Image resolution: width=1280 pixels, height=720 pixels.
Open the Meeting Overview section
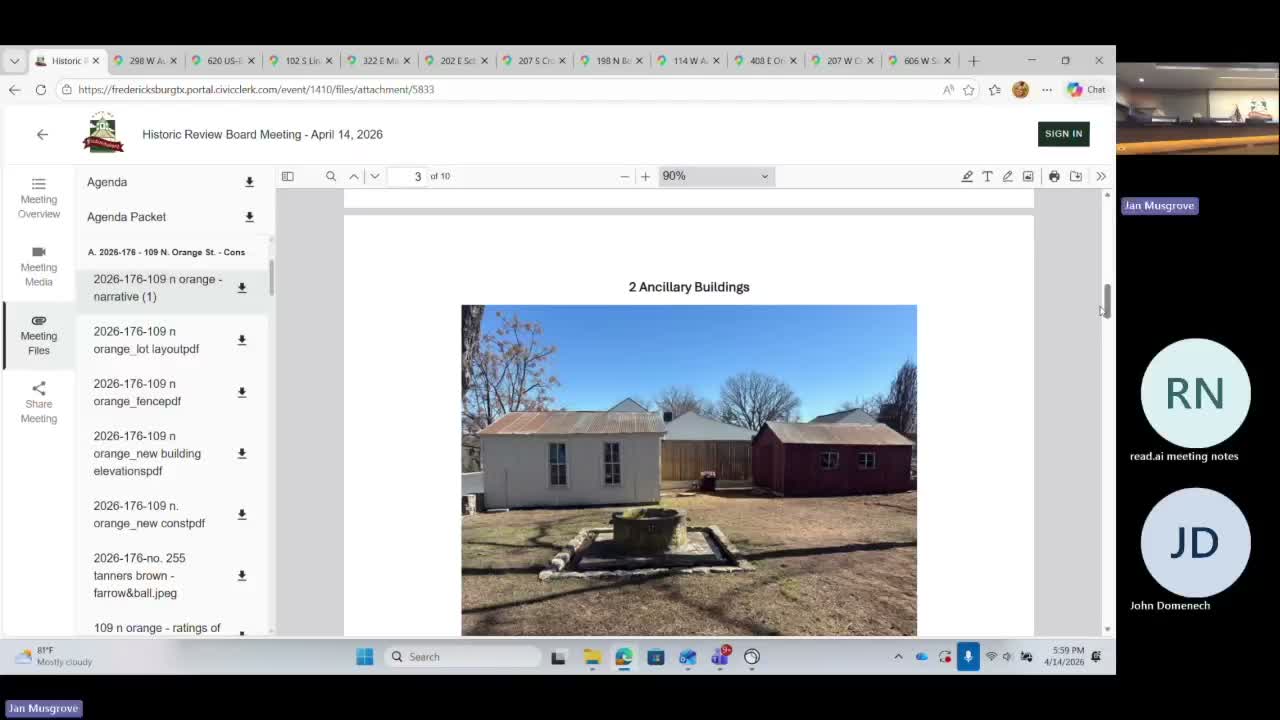39,198
